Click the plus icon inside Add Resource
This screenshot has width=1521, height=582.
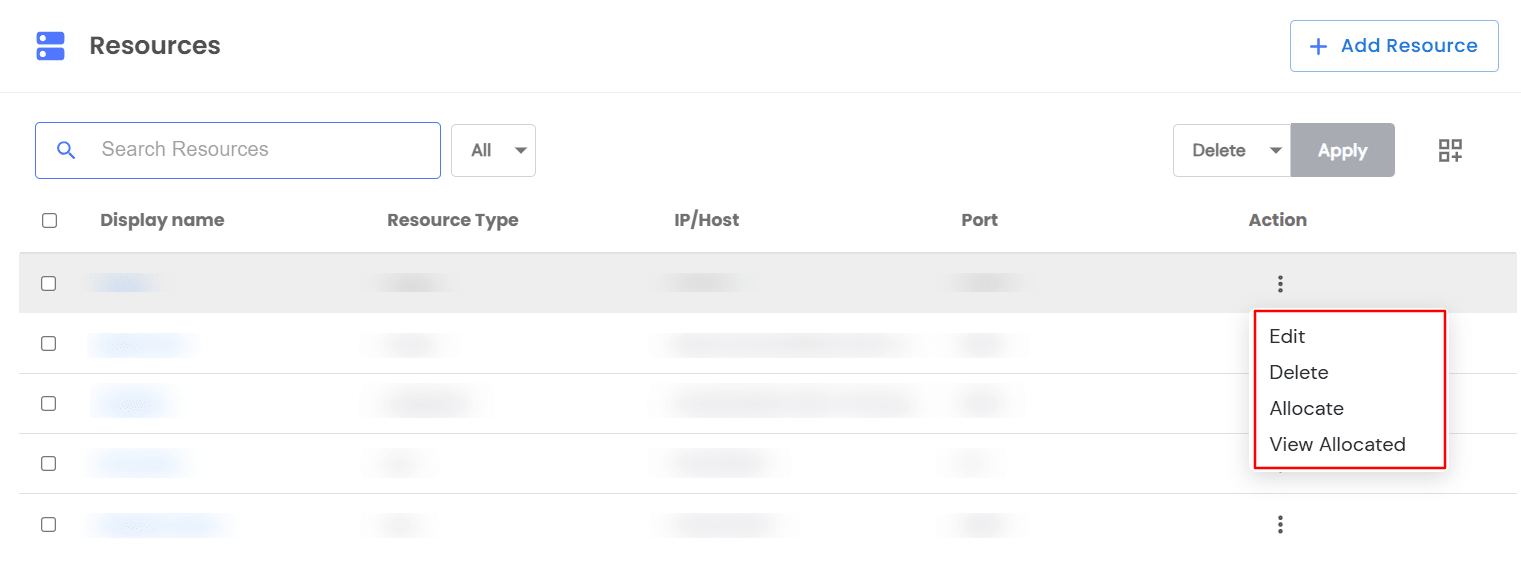1318,46
